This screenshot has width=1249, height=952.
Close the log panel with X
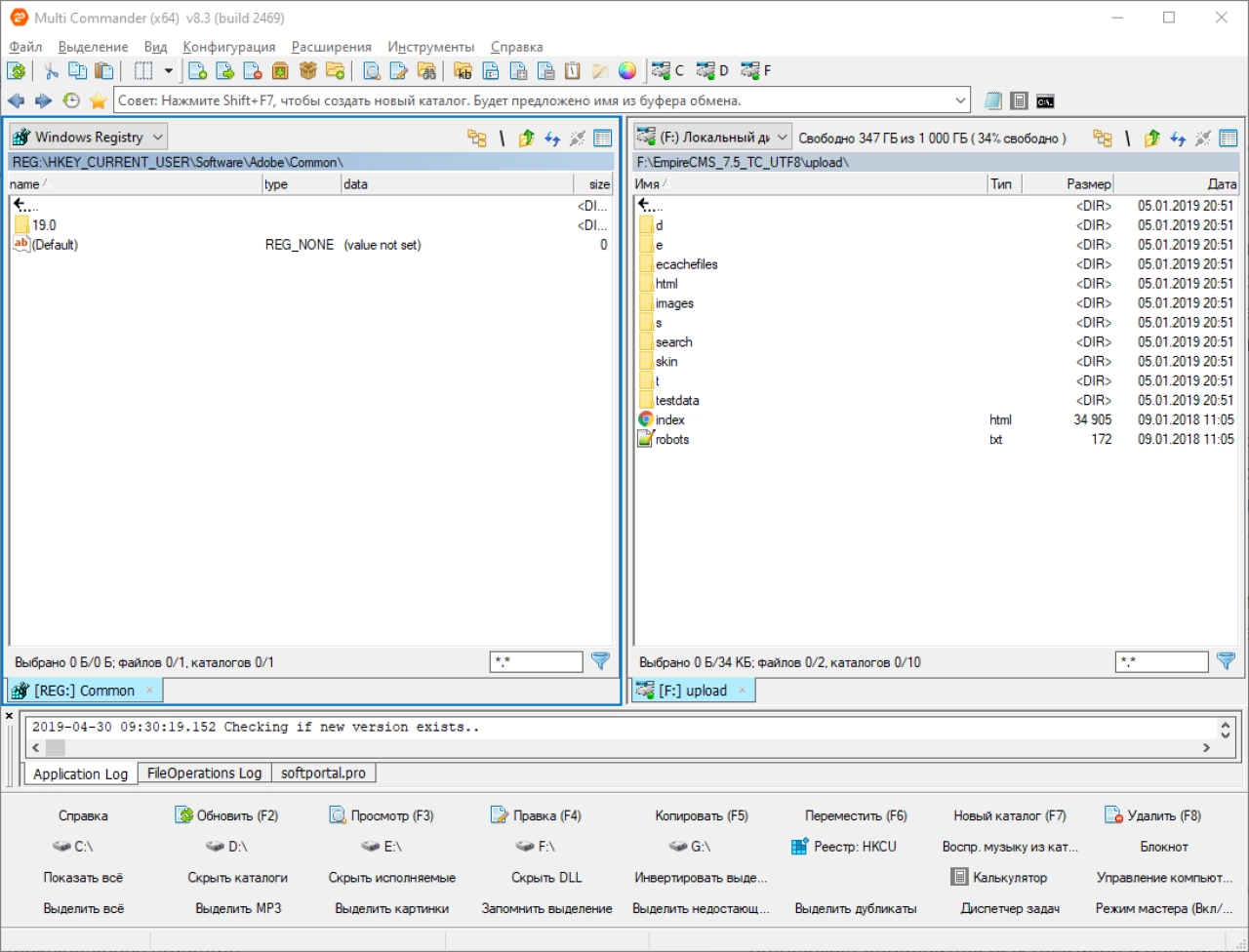[10, 716]
